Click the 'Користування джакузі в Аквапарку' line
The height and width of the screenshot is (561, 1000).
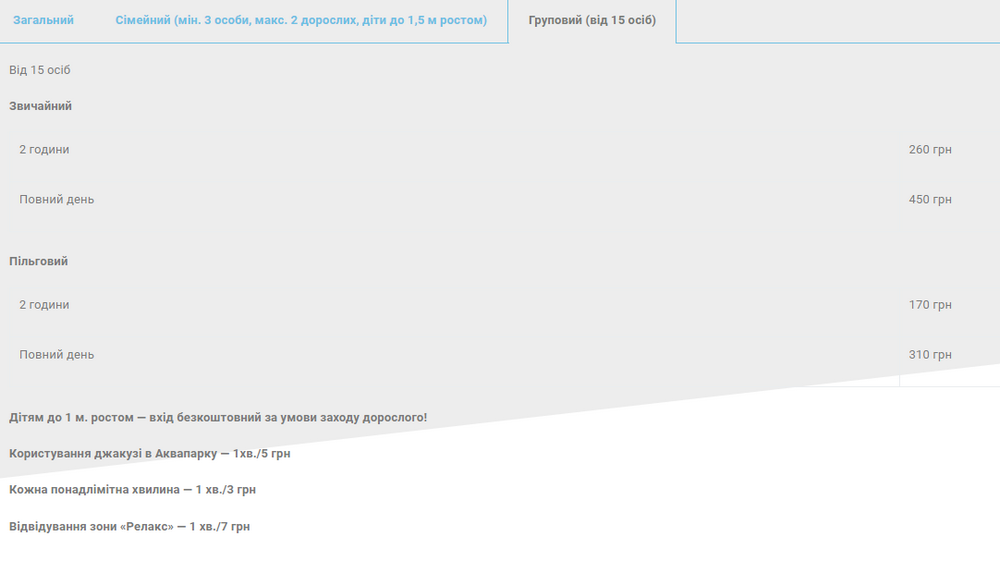click(x=112, y=454)
